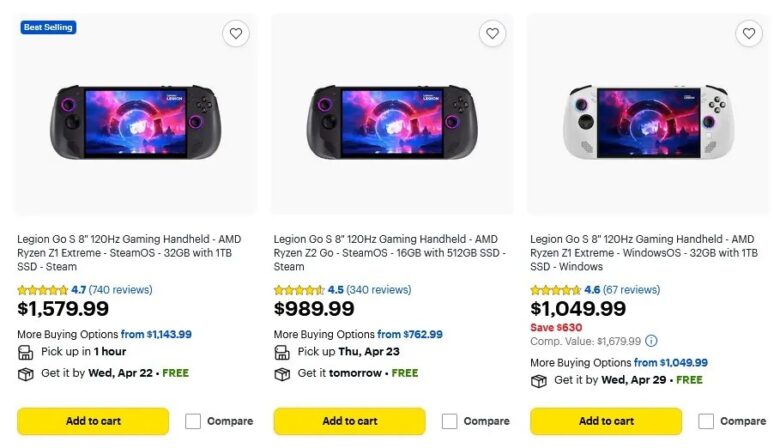Click the heart icon on the middle product
Image resolution: width=780 pixels, height=448 pixels.
pyautogui.click(x=492, y=34)
